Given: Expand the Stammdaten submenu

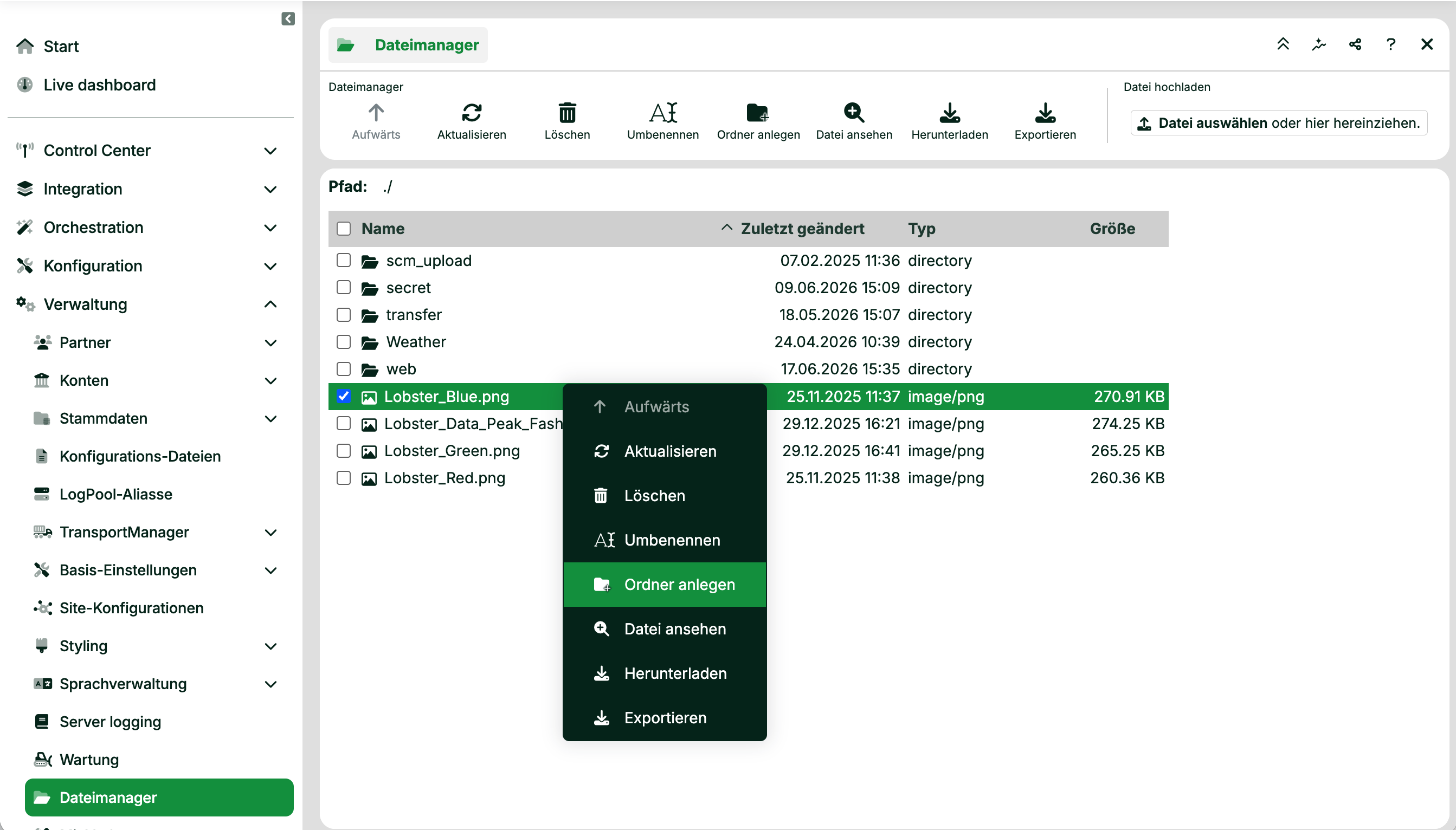Looking at the screenshot, I should tap(271, 418).
